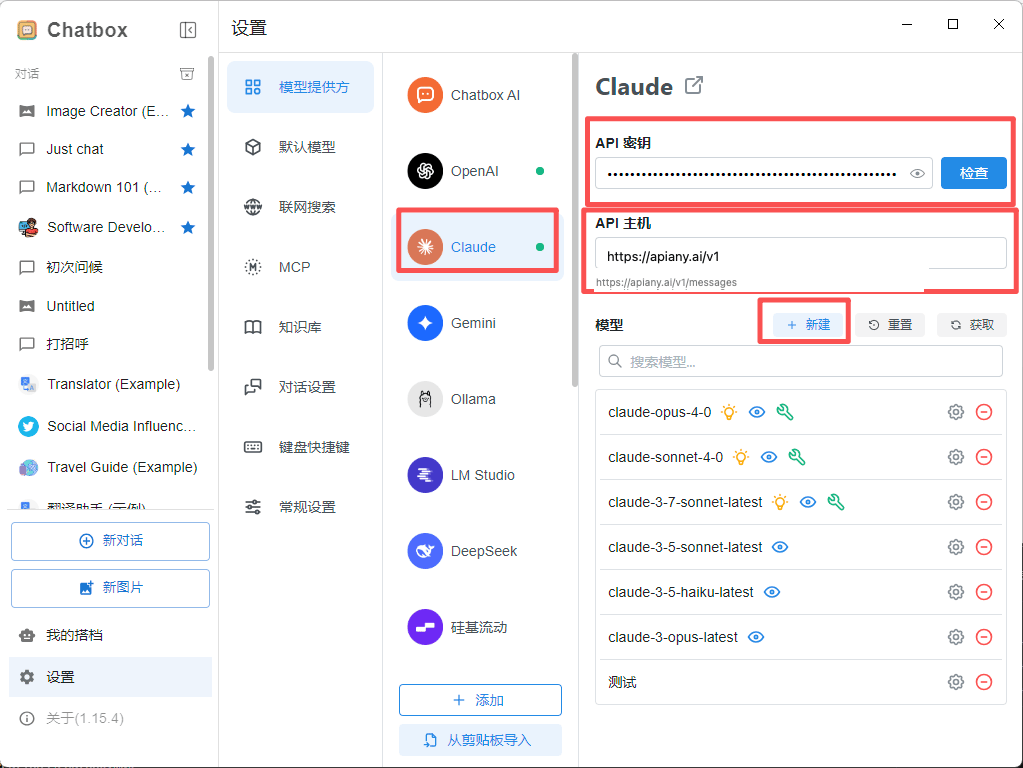Click the Chatbox logo icon

(x=27, y=30)
